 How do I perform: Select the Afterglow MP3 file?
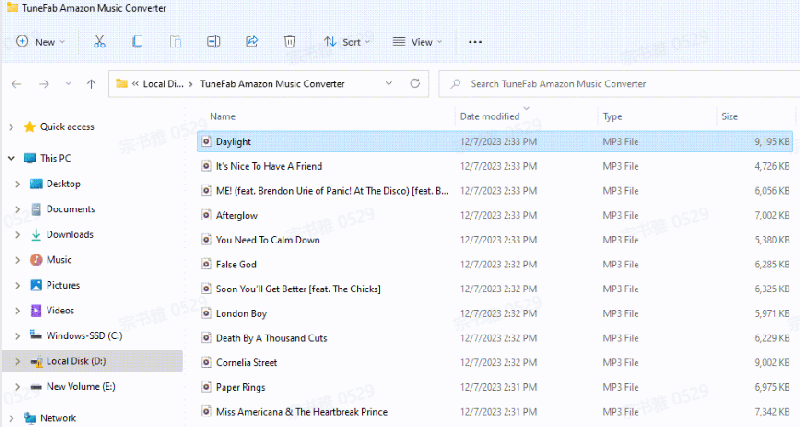[x=495, y=215]
